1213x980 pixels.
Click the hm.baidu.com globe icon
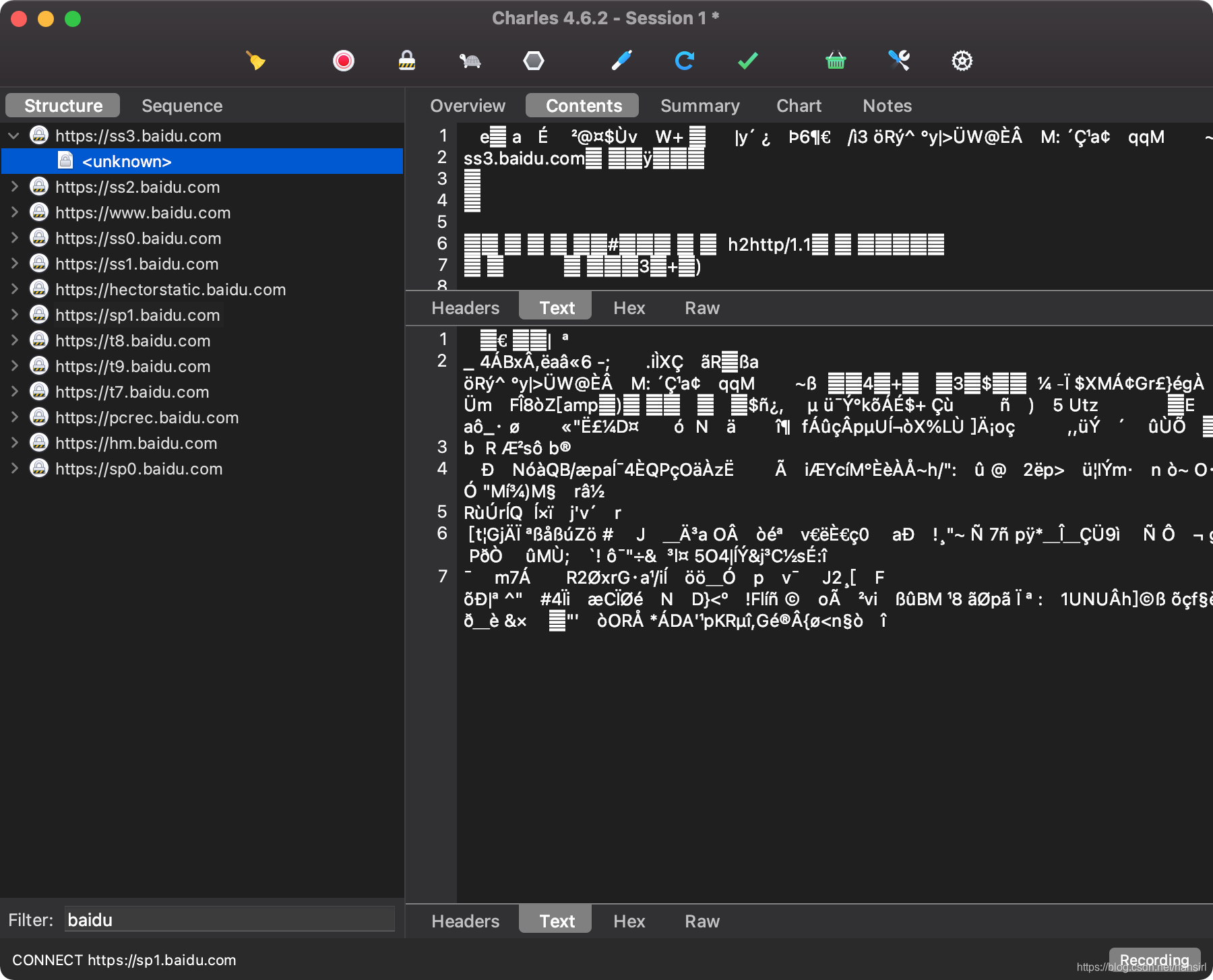(40, 442)
